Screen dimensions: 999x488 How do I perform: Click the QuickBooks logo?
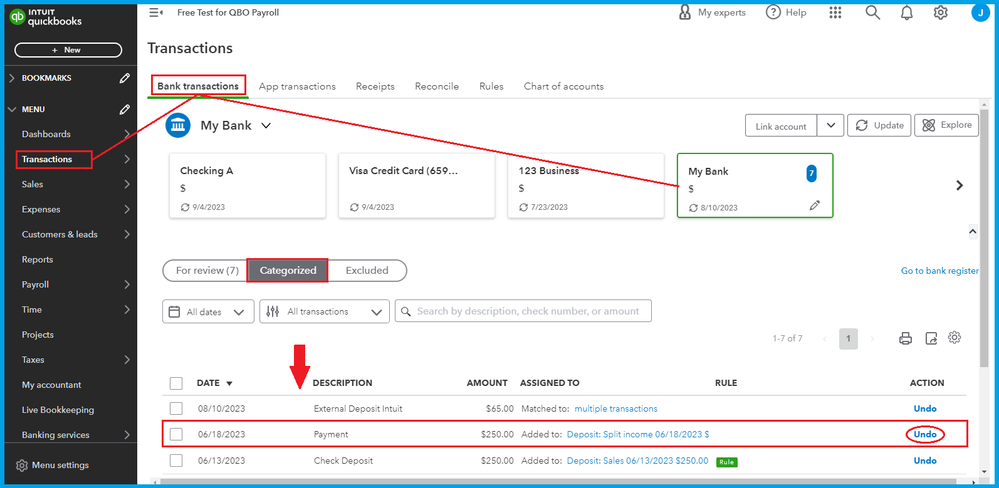(45, 17)
